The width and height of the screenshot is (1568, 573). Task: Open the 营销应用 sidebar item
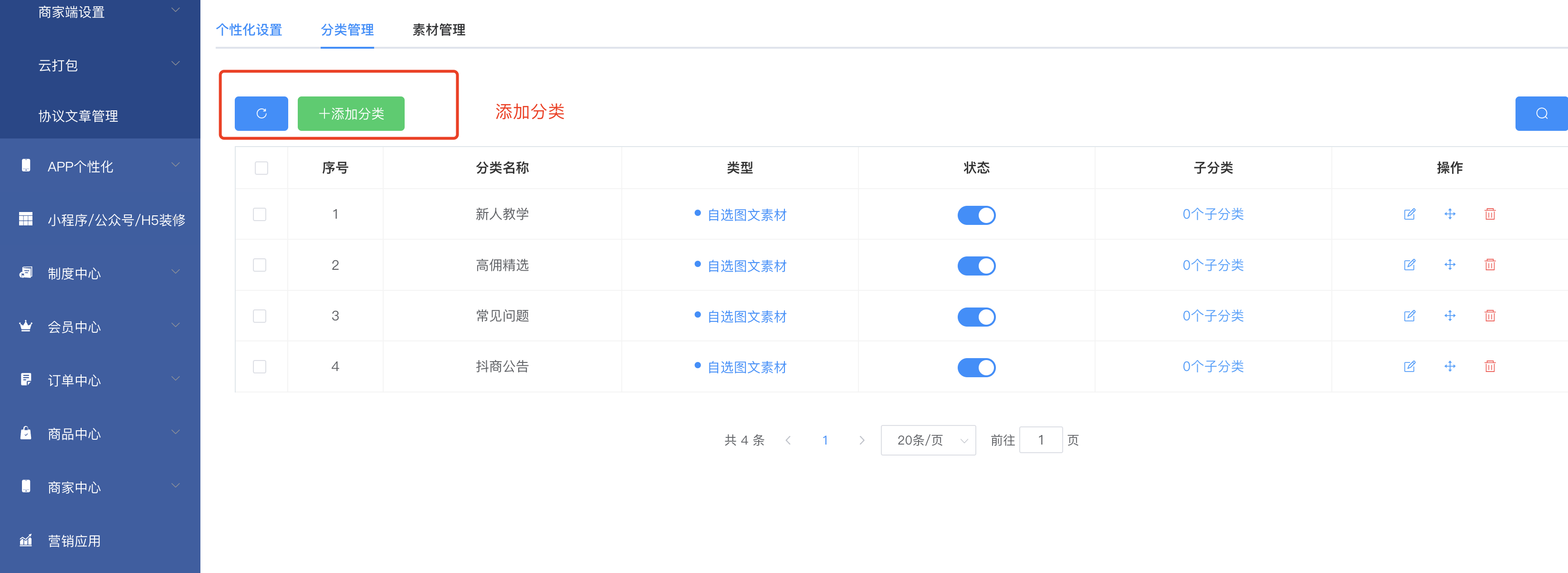point(74,541)
